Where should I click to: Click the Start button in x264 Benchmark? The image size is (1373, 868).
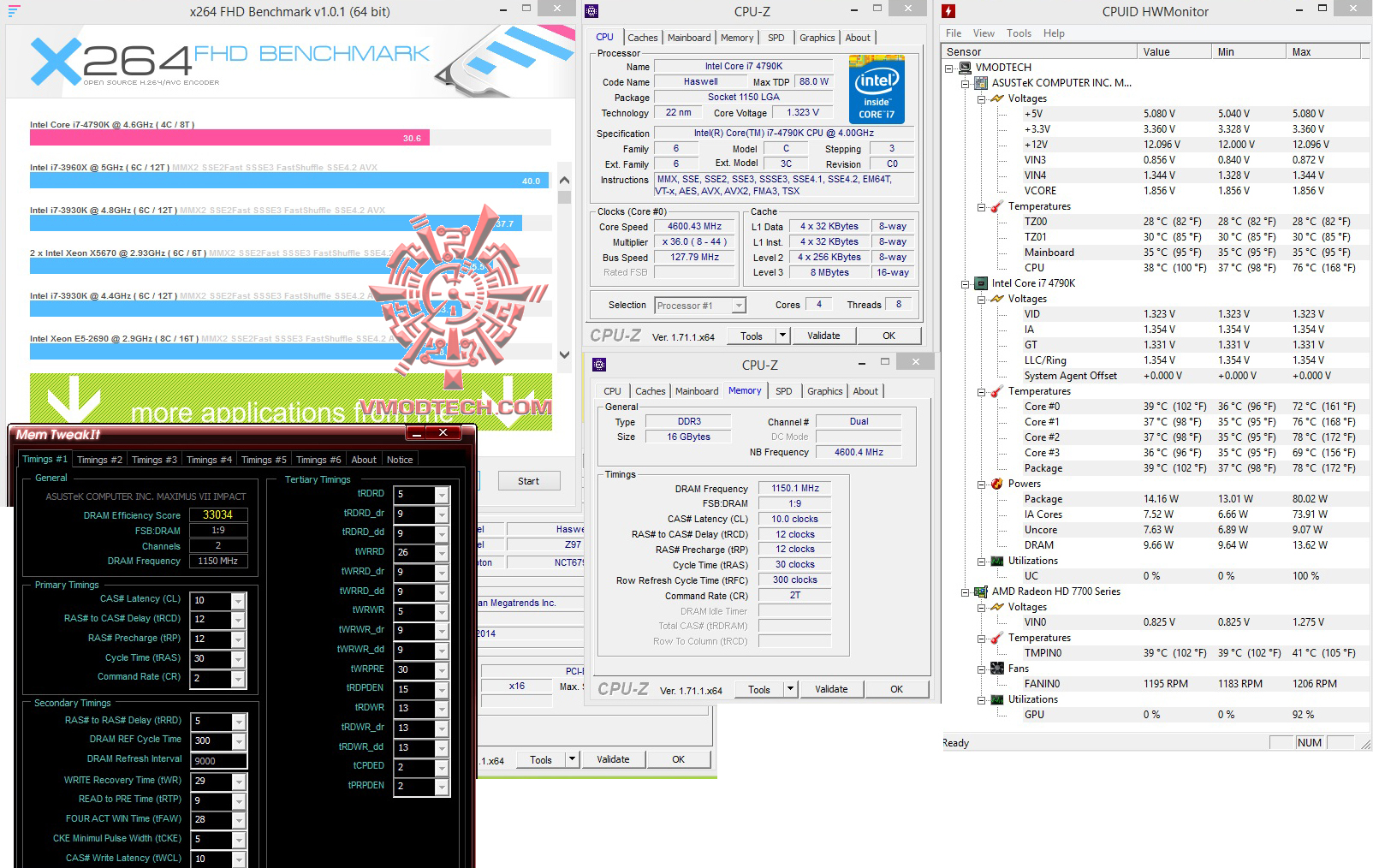point(529,481)
